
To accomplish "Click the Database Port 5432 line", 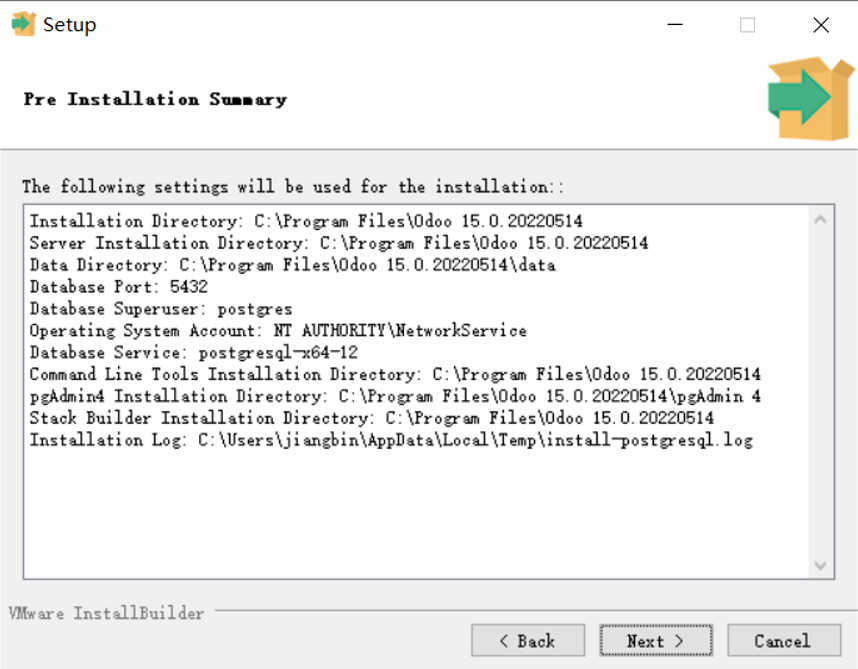I will (x=119, y=287).
